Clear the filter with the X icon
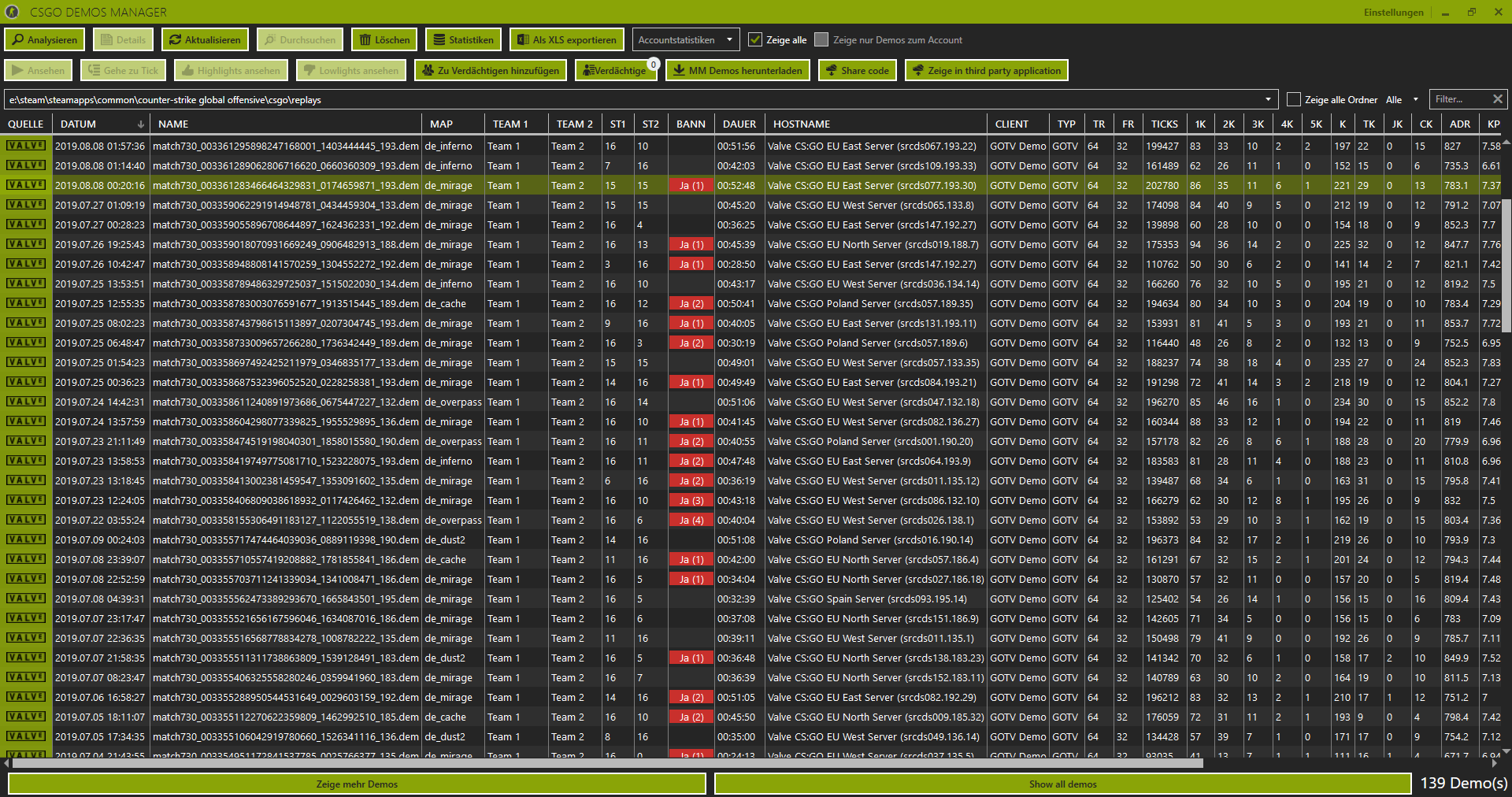This screenshot has width=1512, height=797. [1498, 99]
